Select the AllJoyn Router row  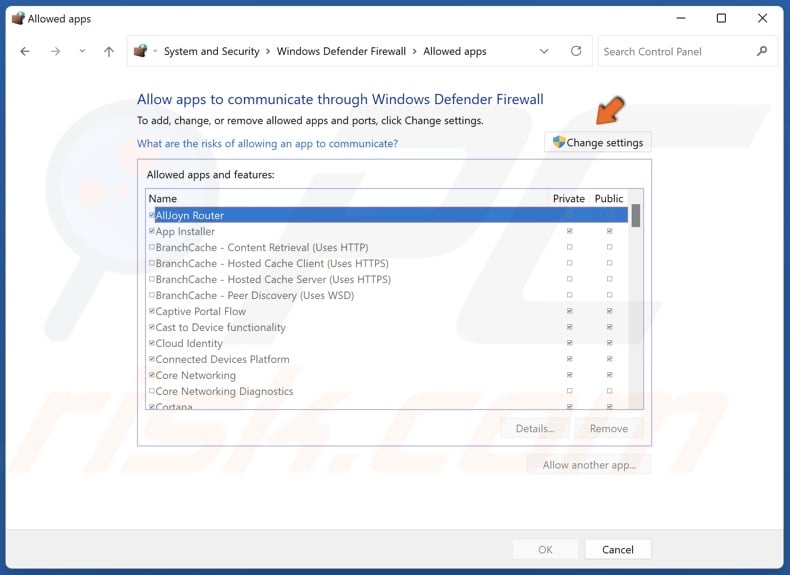[387, 215]
